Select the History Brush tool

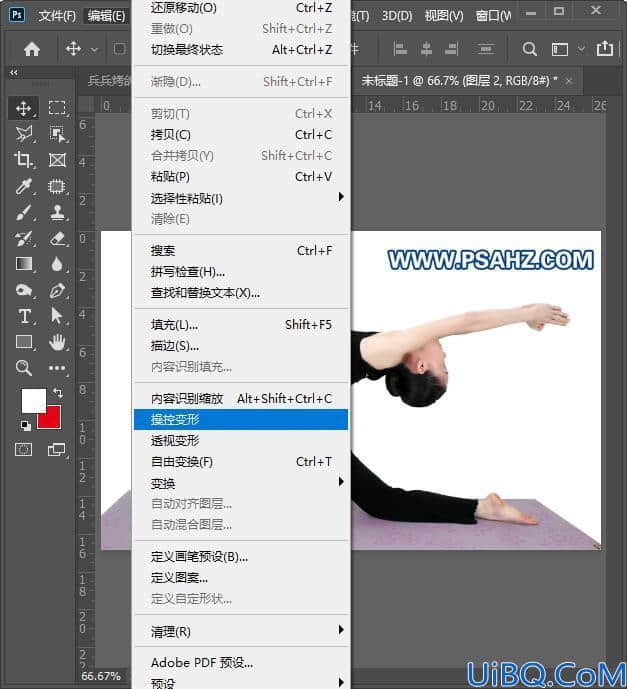pos(24,239)
